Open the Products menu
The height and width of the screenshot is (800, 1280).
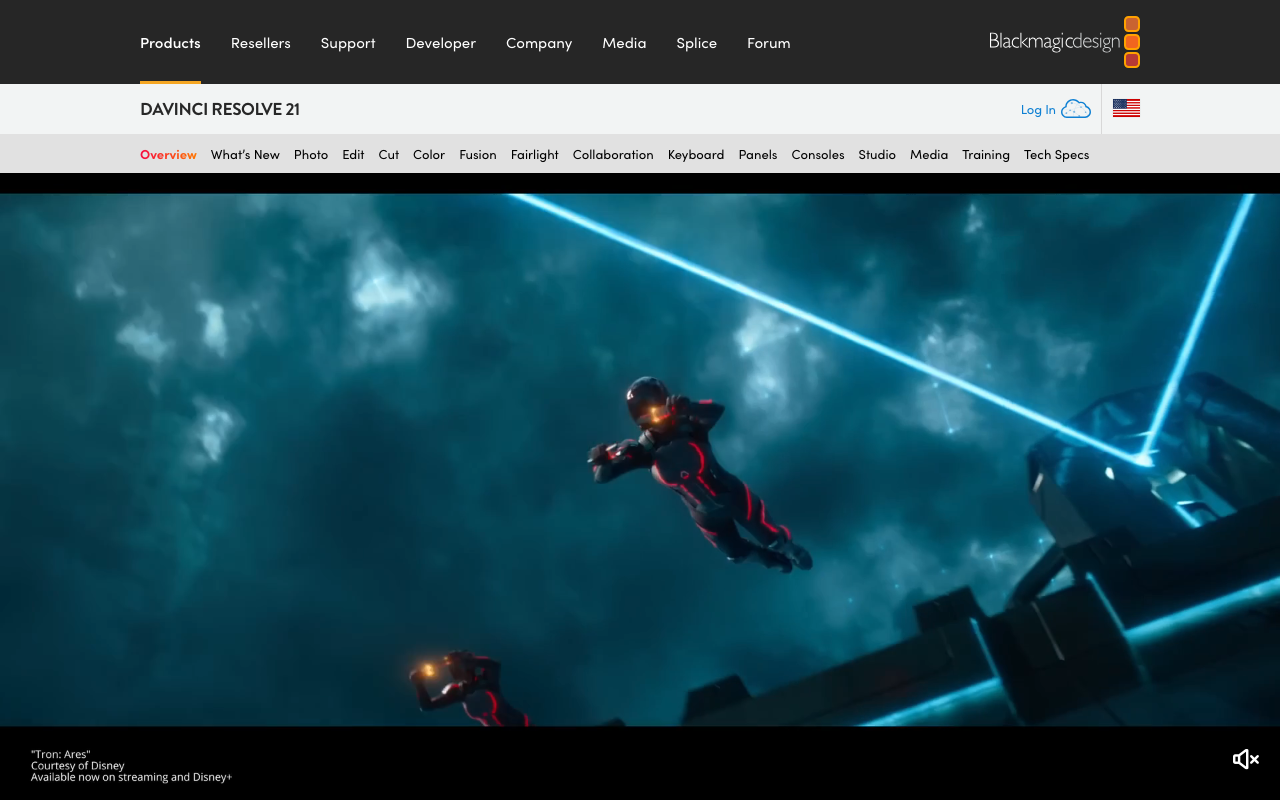click(170, 43)
